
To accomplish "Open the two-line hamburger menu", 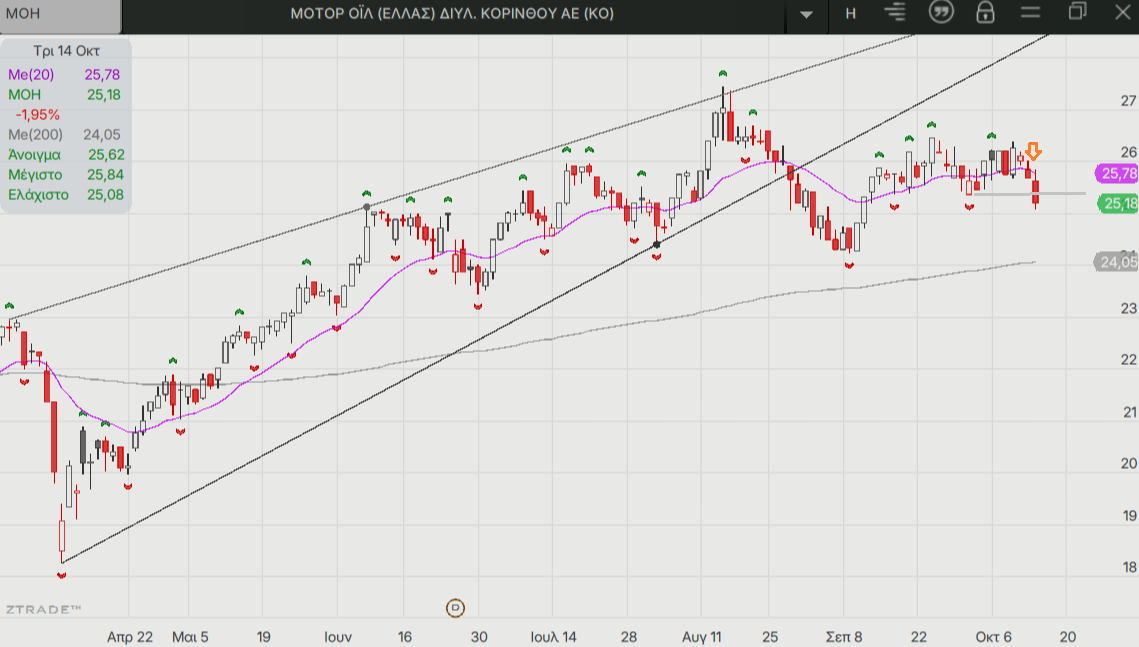I will tap(1031, 13).
